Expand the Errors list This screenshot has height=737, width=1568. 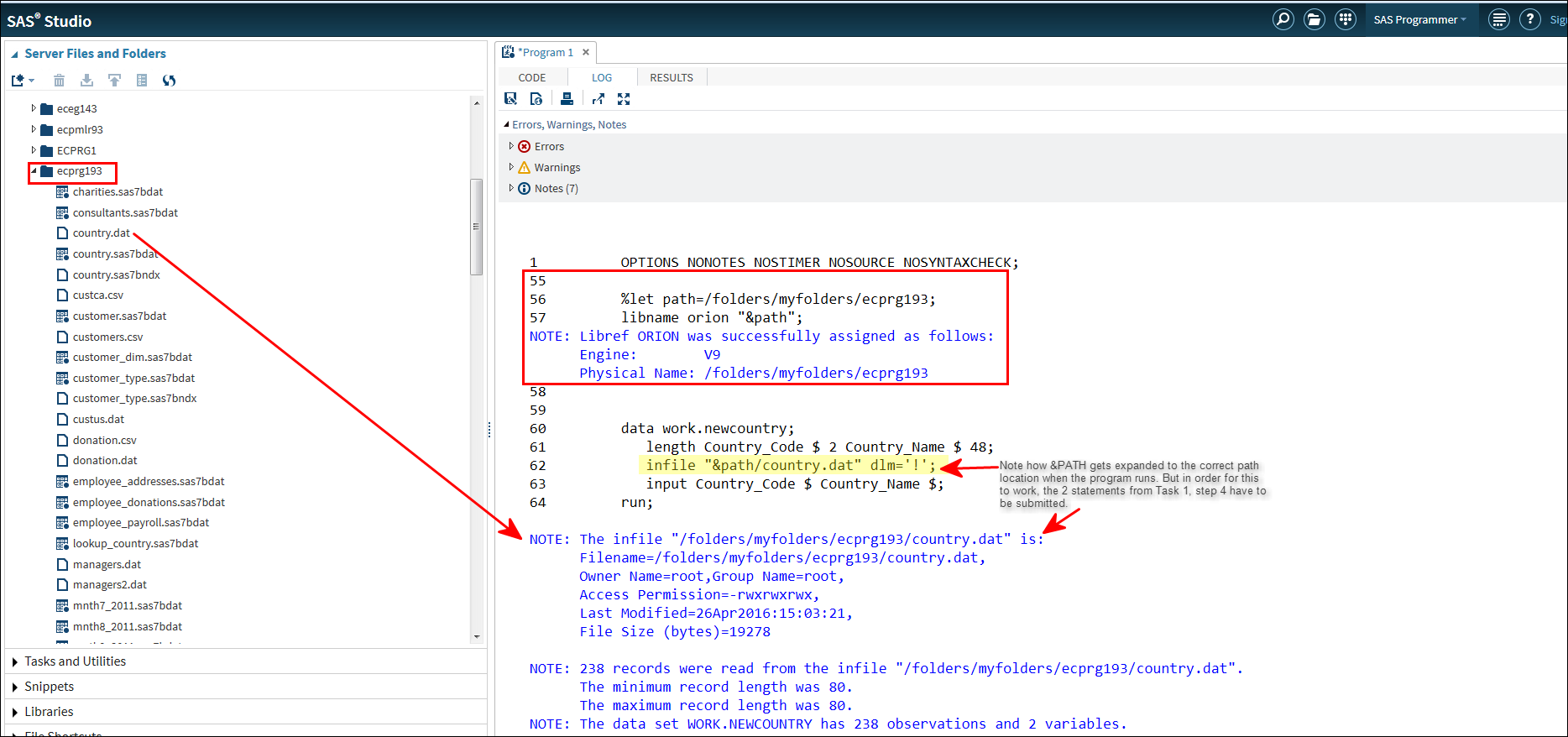point(511,146)
